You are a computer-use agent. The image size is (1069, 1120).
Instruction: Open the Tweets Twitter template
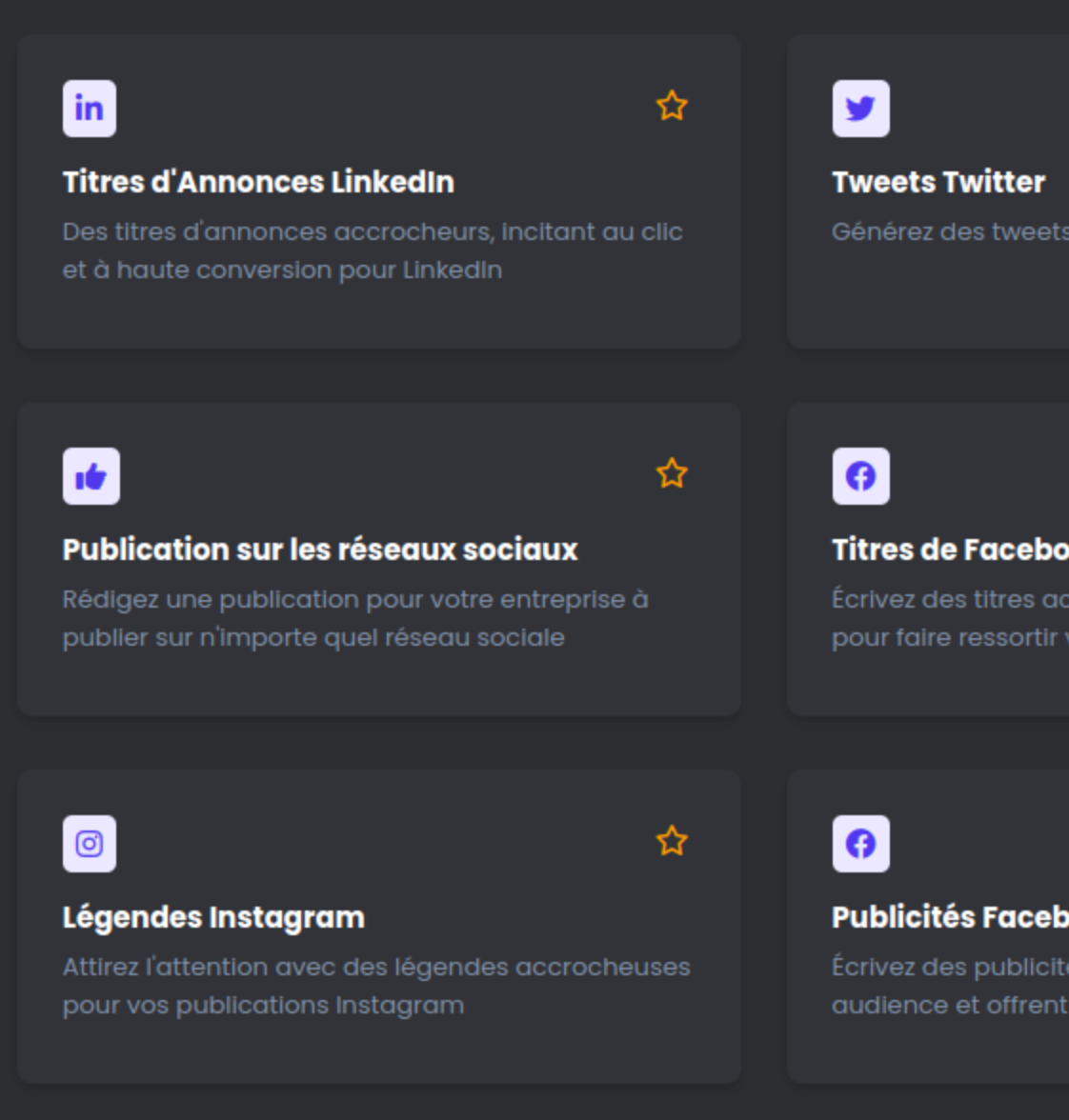point(938,182)
